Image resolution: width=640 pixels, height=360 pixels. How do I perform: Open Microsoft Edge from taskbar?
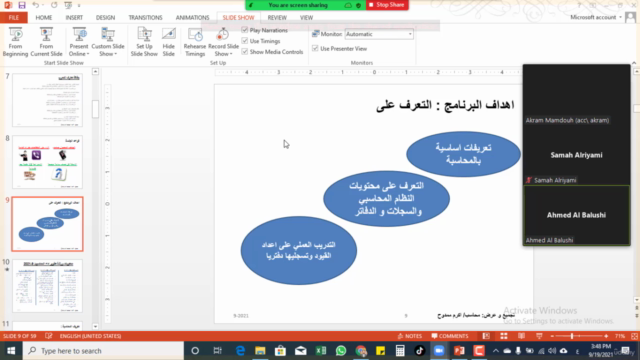(240, 351)
